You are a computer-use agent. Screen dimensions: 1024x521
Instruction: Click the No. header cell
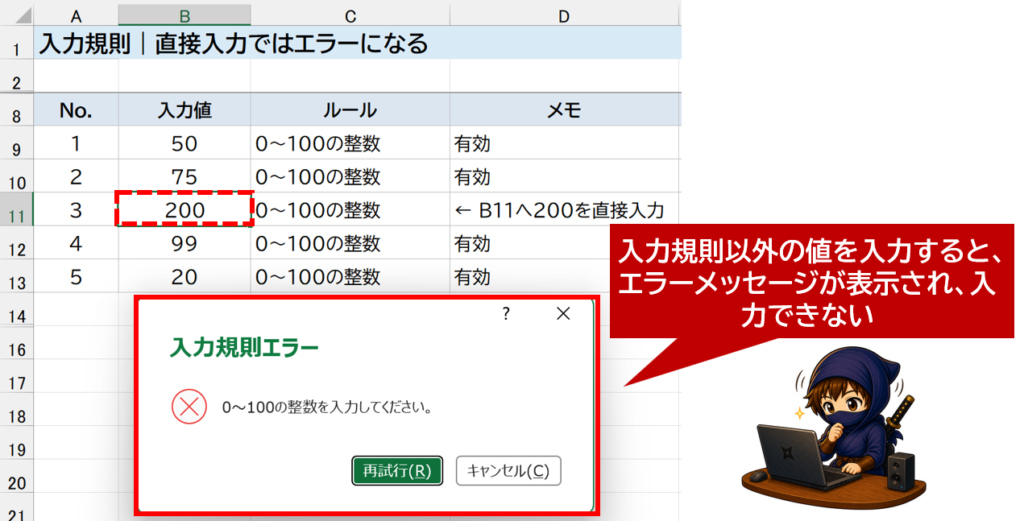(76, 110)
